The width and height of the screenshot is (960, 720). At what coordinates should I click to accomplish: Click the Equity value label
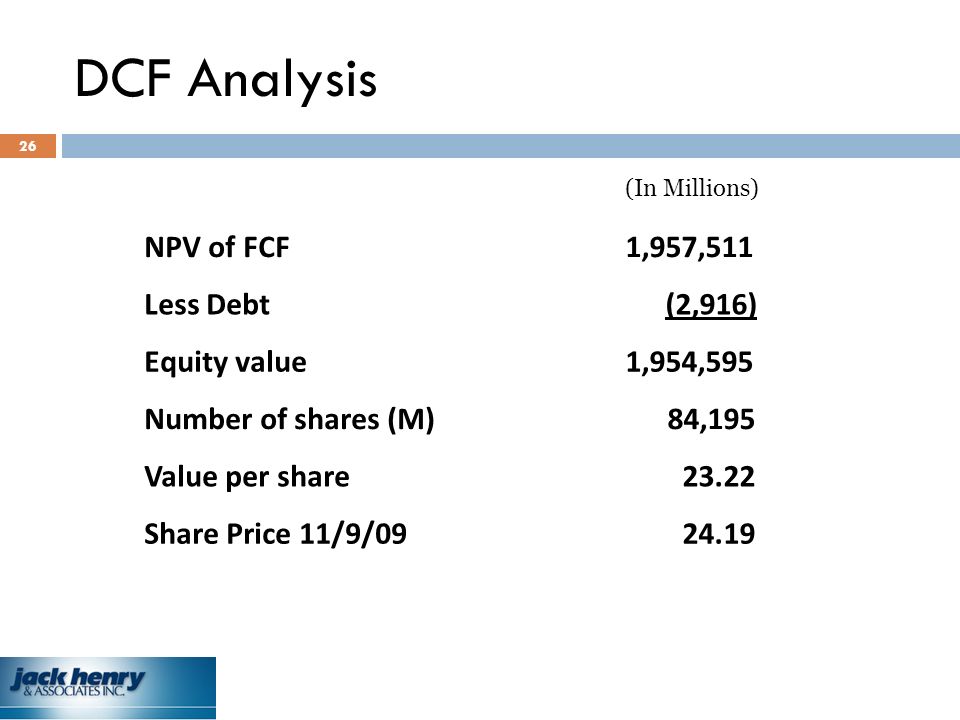[x=225, y=362]
